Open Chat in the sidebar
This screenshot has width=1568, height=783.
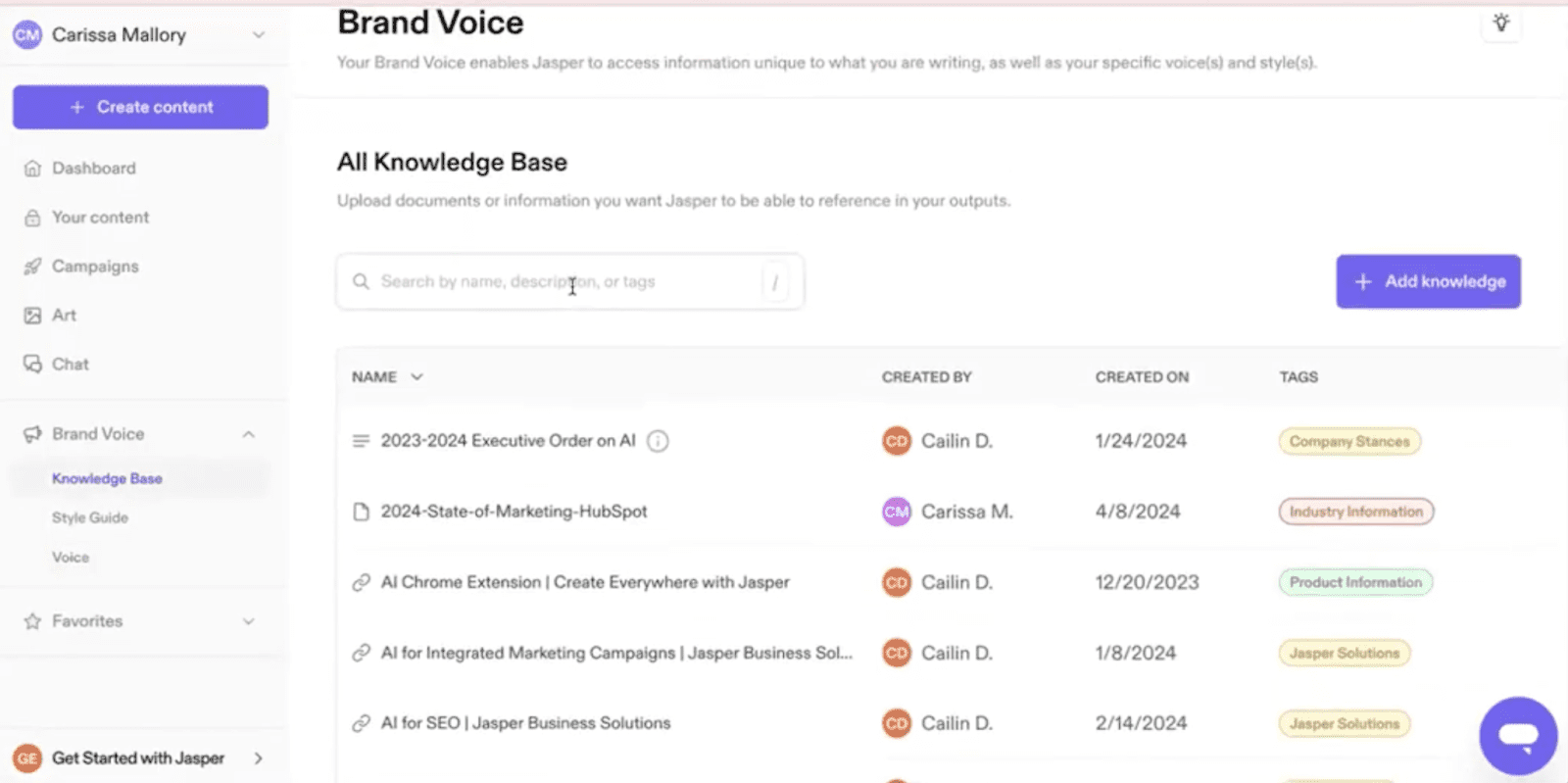click(x=71, y=365)
